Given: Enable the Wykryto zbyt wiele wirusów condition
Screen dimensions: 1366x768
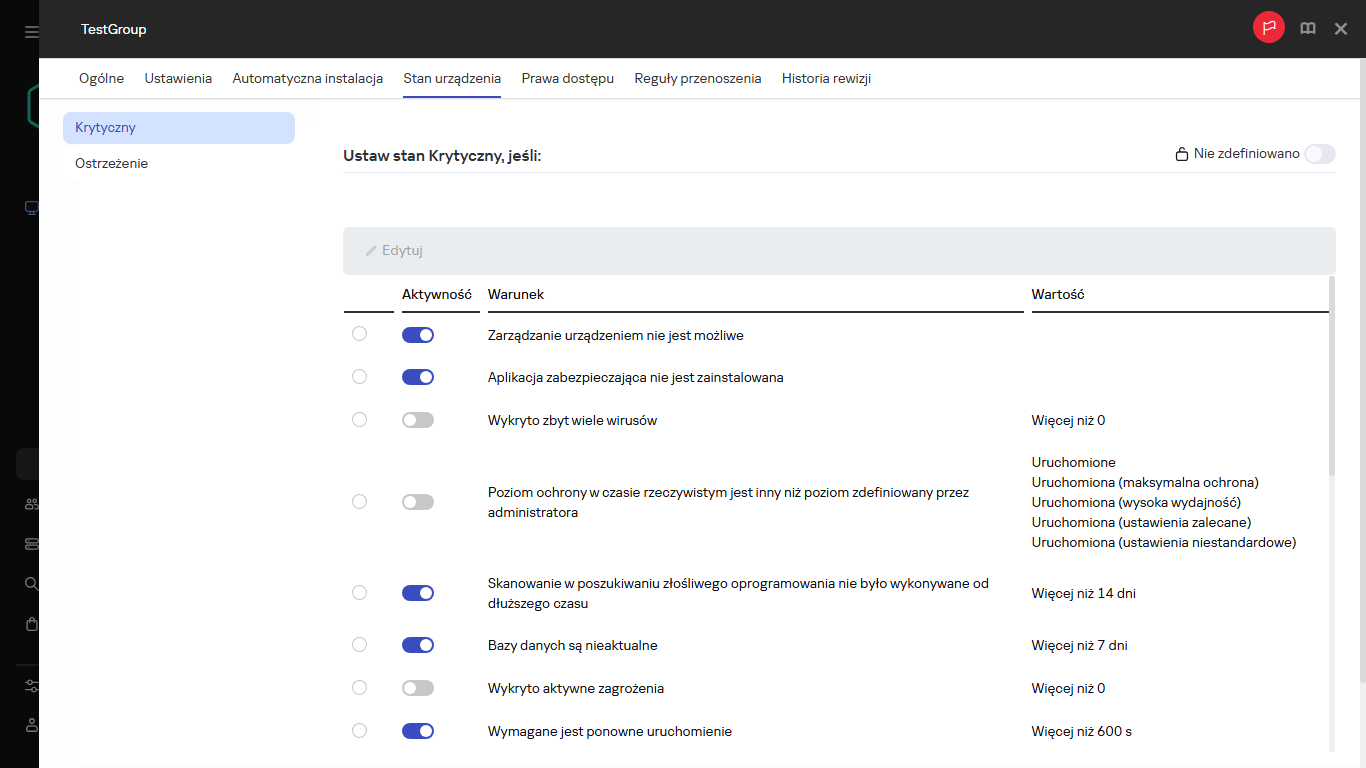Looking at the screenshot, I should point(418,420).
